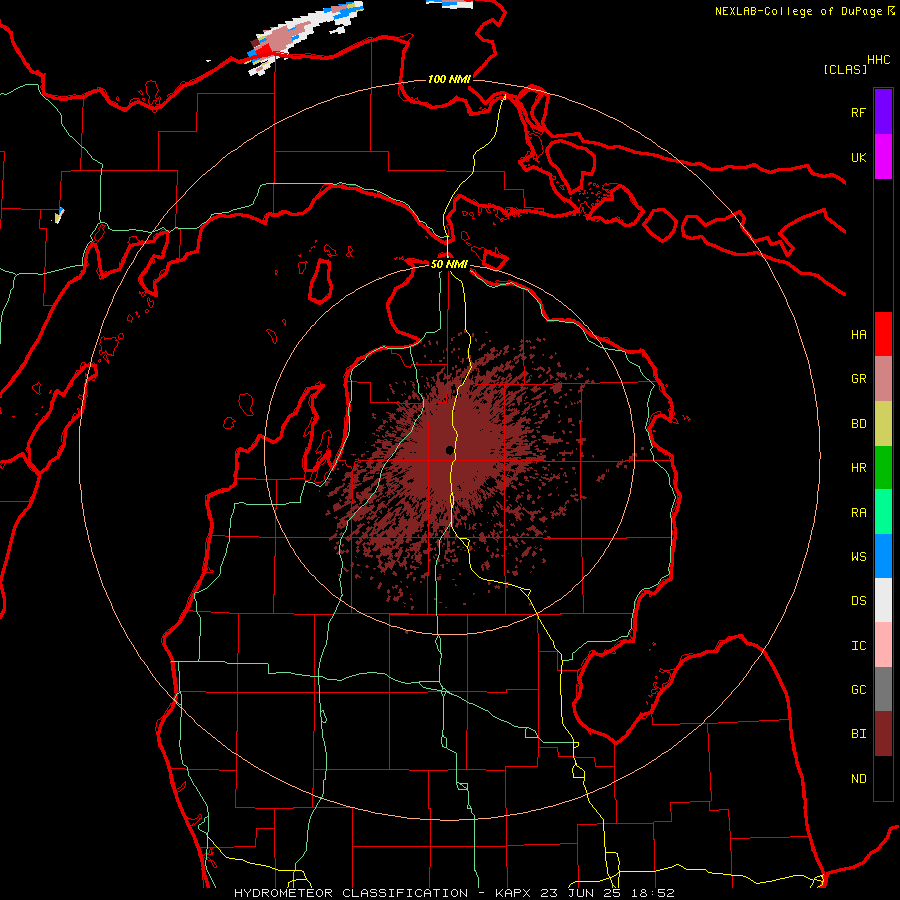Click the GR legend label
The width and height of the screenshot is (900, 900).
[x=858, y=379]
